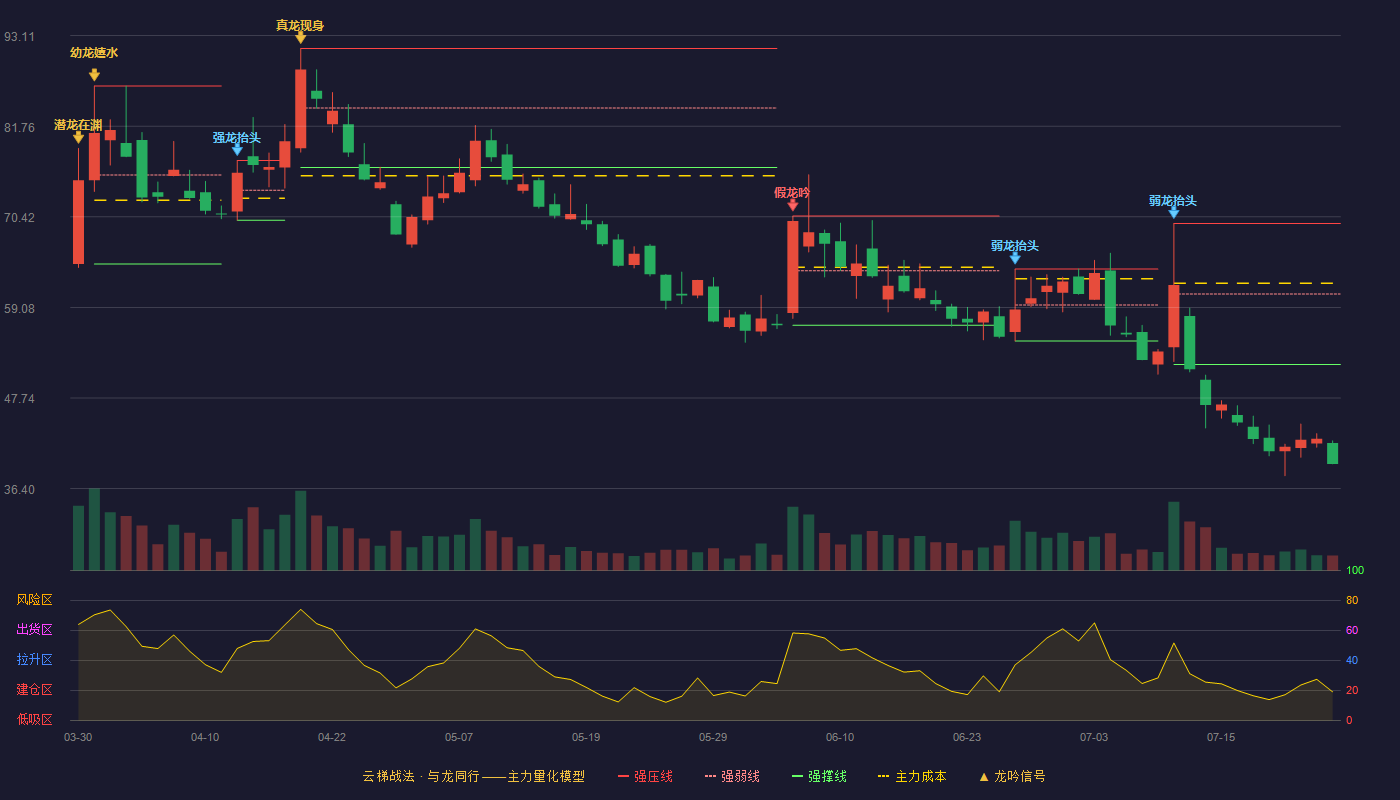Click the red arrow under 假龙吟
Viewport: 1400px width, 800px height.
click(793, 205)
